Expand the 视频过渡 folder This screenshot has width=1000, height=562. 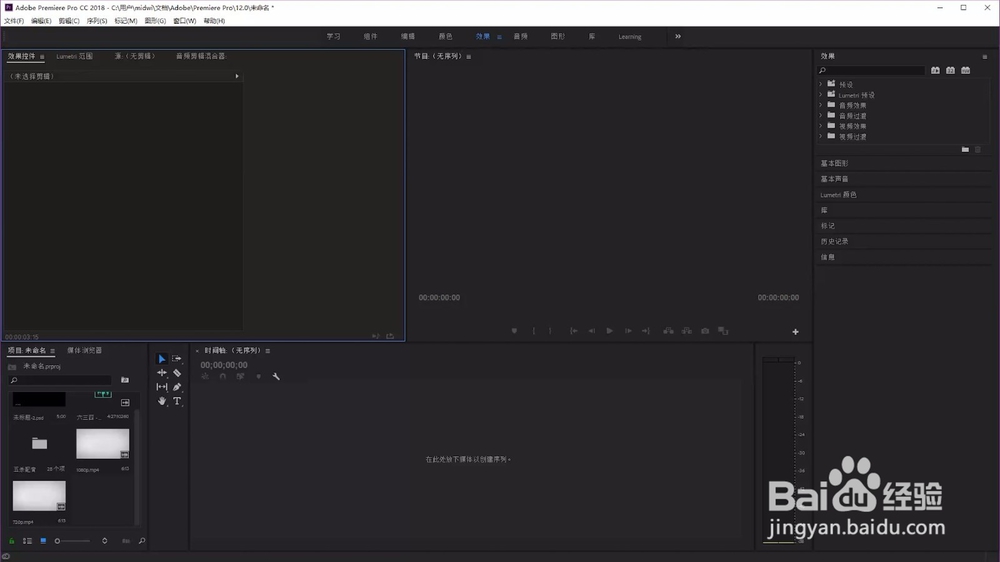click(821, 137)
